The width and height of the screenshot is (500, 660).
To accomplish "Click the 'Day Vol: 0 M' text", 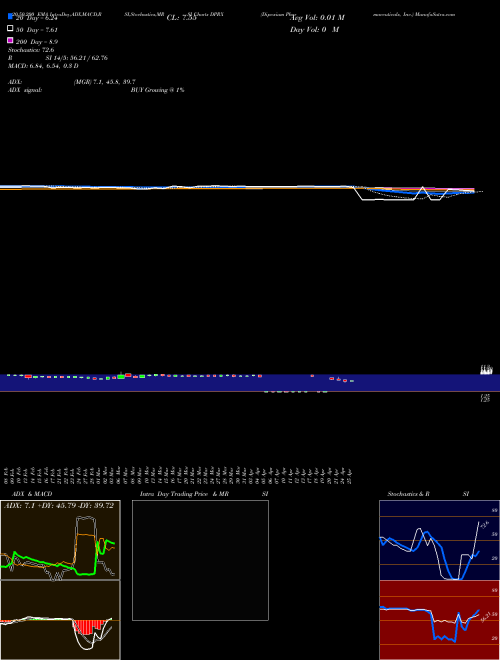I will [x=314, y=29].
